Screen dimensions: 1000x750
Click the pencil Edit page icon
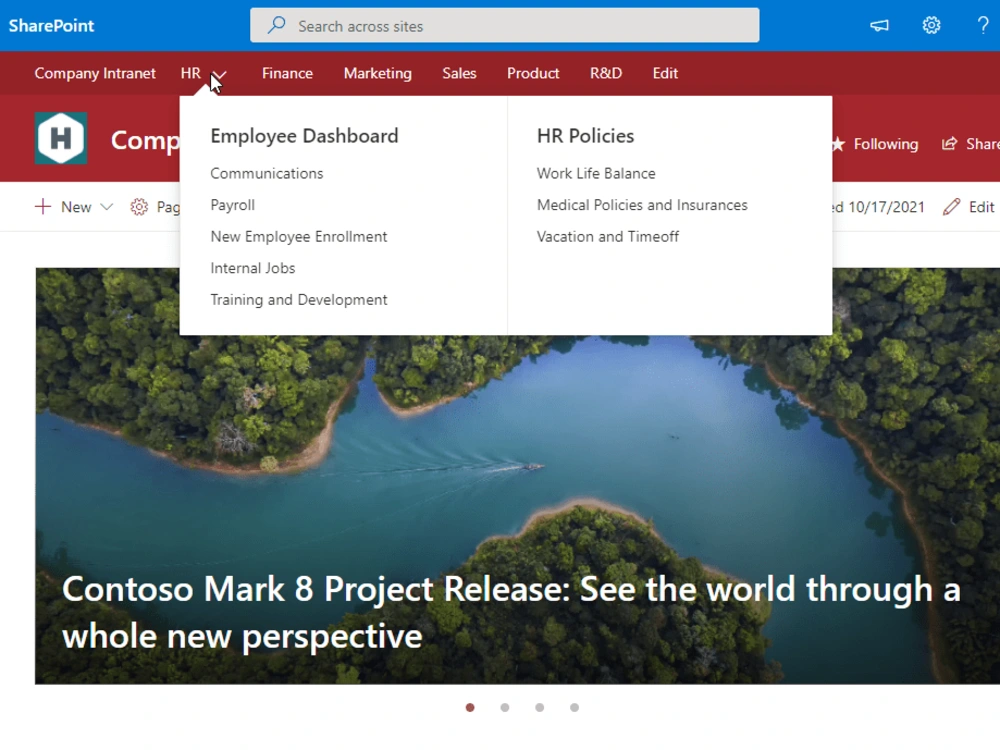tap(951, 207)
